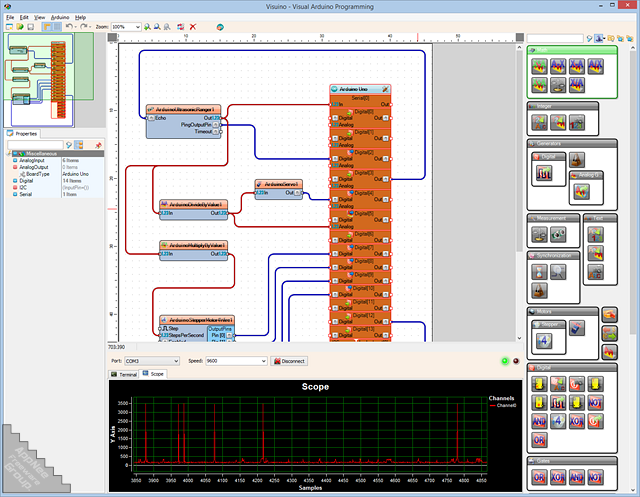
Task: Click the Generators palette group header
Action: point(572,144)
